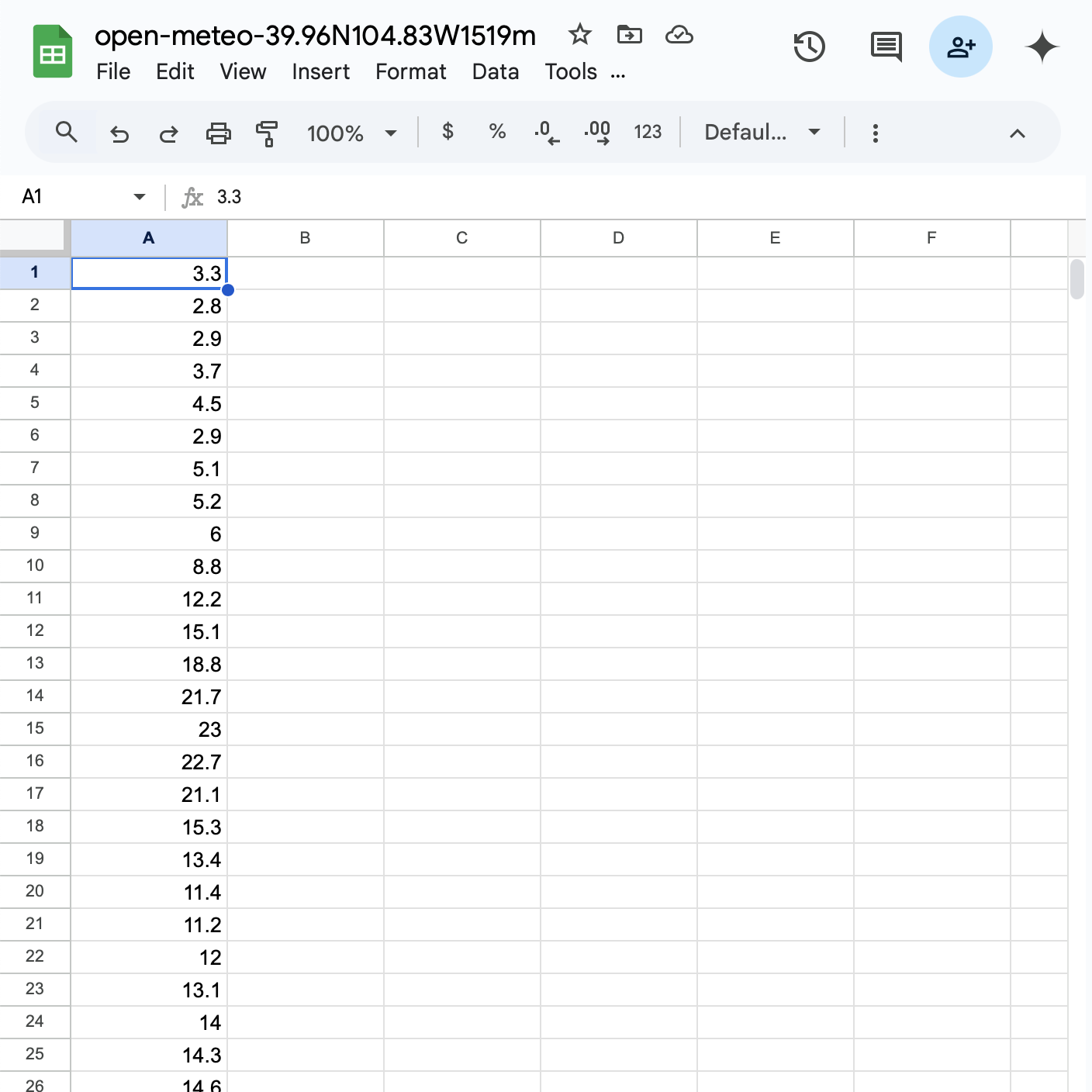Increase decimal places
1092x1092 pixels.
point(597,133)
